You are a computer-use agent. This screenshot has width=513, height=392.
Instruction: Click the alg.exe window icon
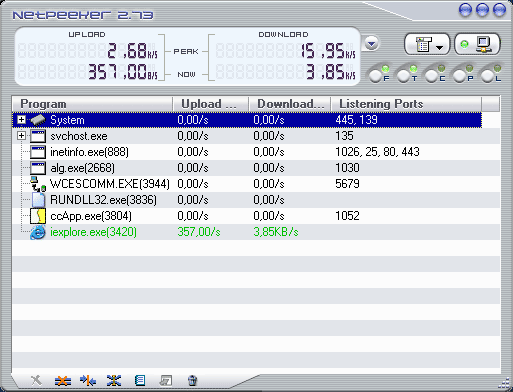38,168
